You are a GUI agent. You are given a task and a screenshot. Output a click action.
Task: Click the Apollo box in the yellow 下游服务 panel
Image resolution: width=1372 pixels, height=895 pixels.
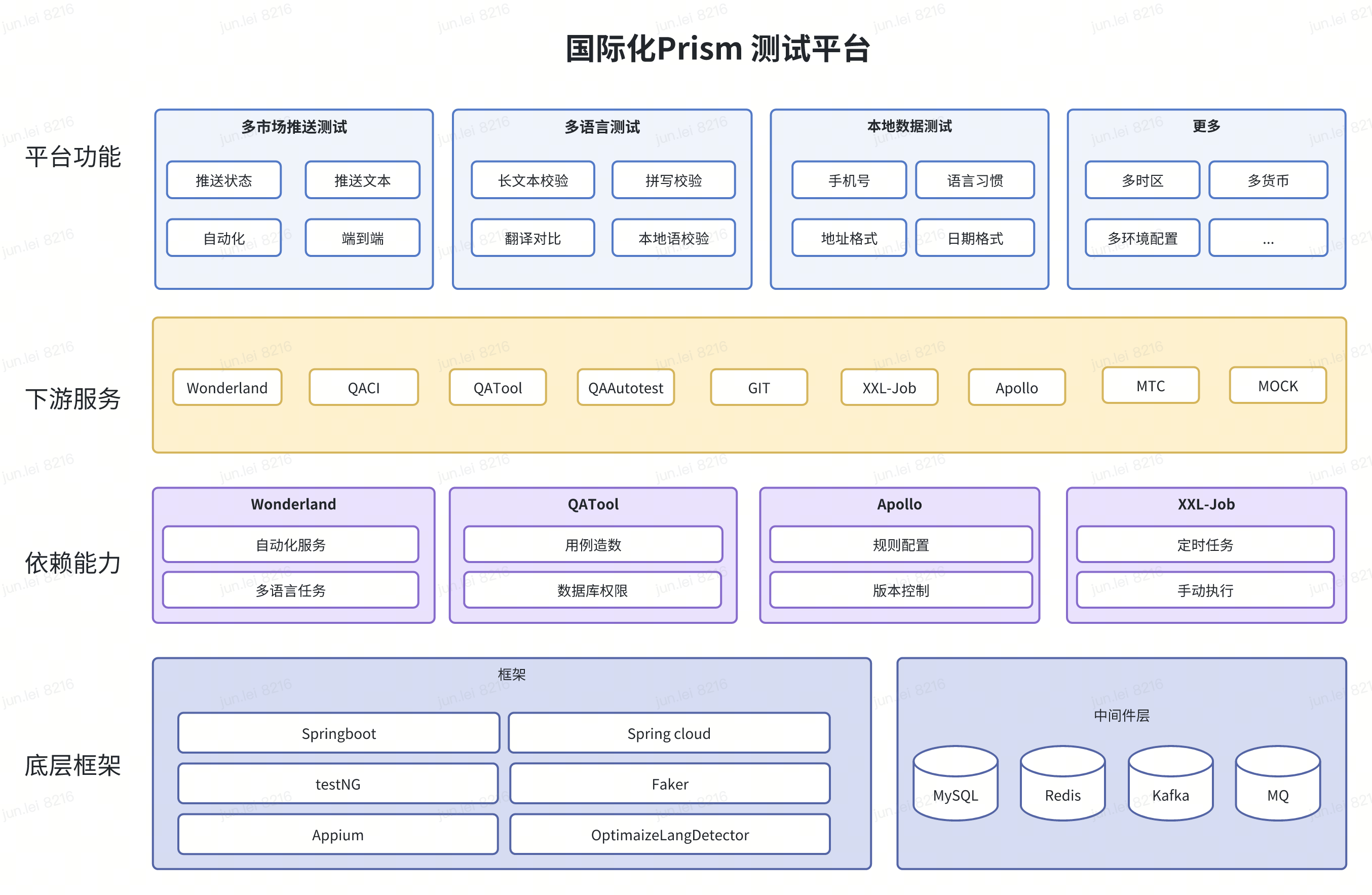1016,387
